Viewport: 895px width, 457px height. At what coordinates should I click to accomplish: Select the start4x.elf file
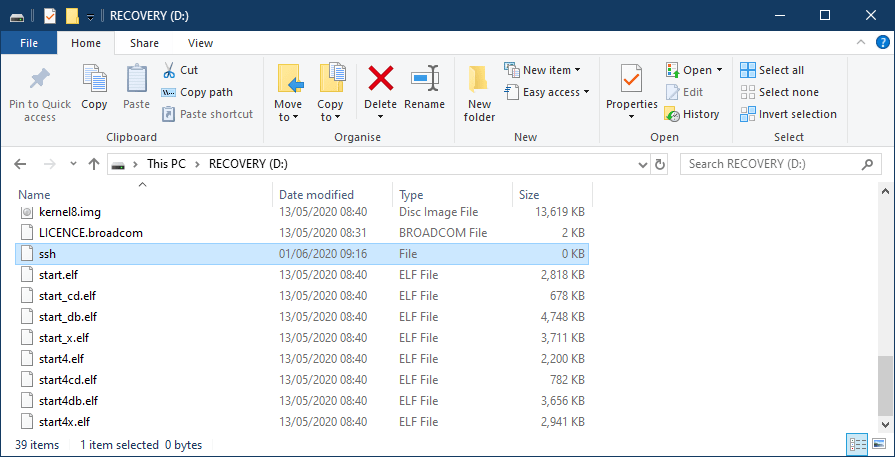[301, 422]
